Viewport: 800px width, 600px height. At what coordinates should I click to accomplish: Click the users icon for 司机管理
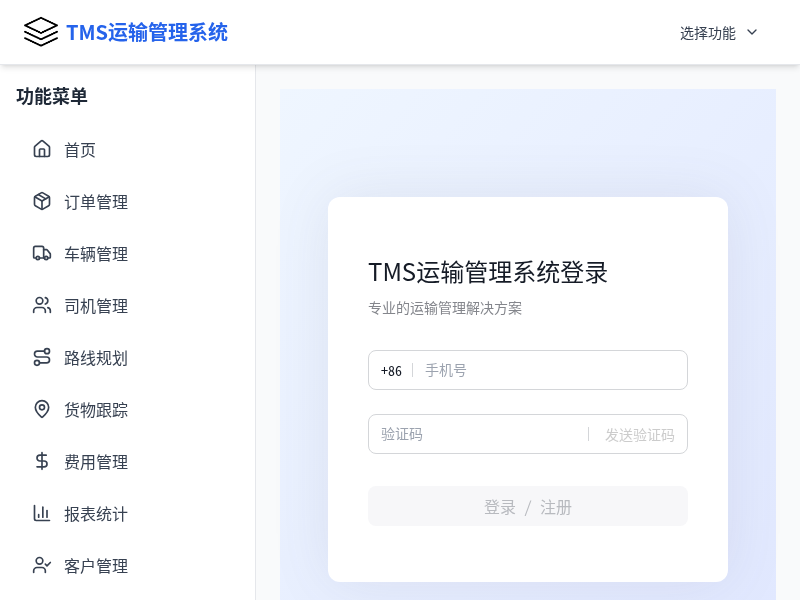(42, 305)
